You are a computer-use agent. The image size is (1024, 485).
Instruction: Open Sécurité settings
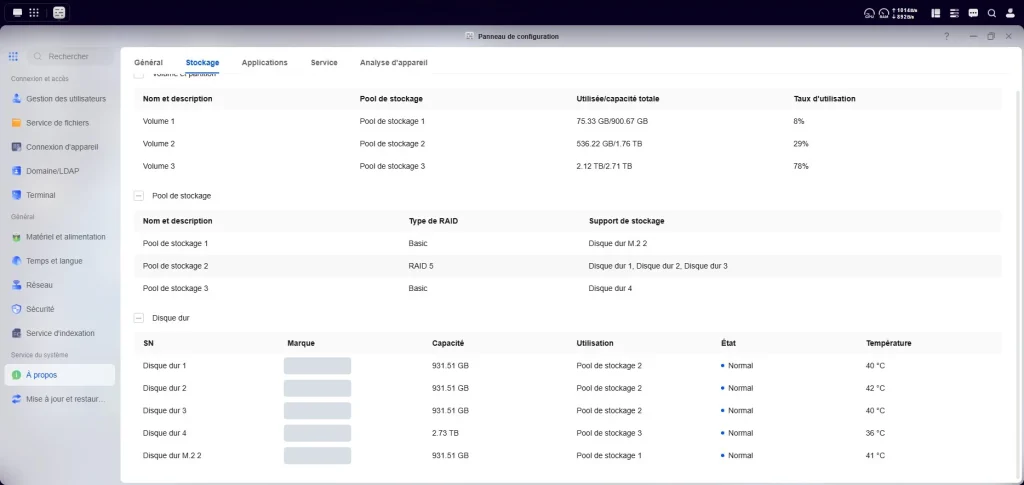pyautogui.click(x=59, y=309)
